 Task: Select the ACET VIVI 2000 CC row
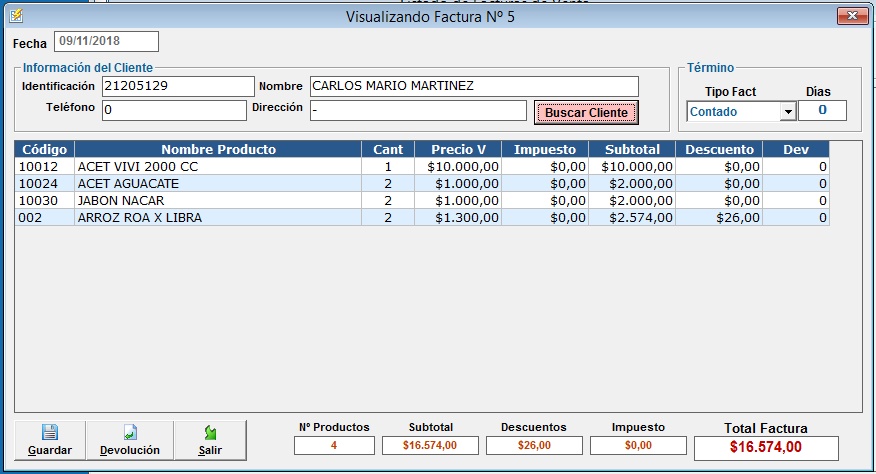218,167
